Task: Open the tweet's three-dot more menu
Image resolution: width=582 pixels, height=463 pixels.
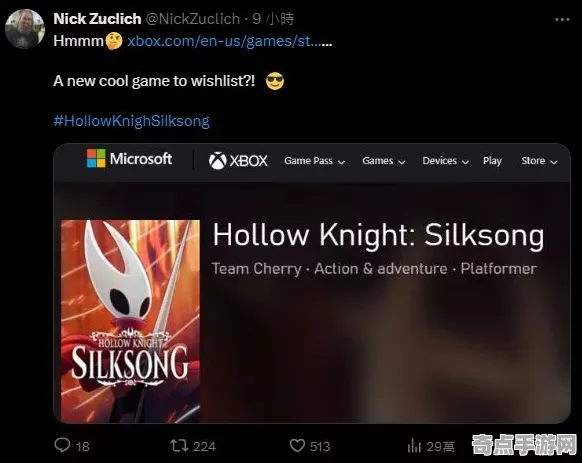Action: (x=562, y=19)
